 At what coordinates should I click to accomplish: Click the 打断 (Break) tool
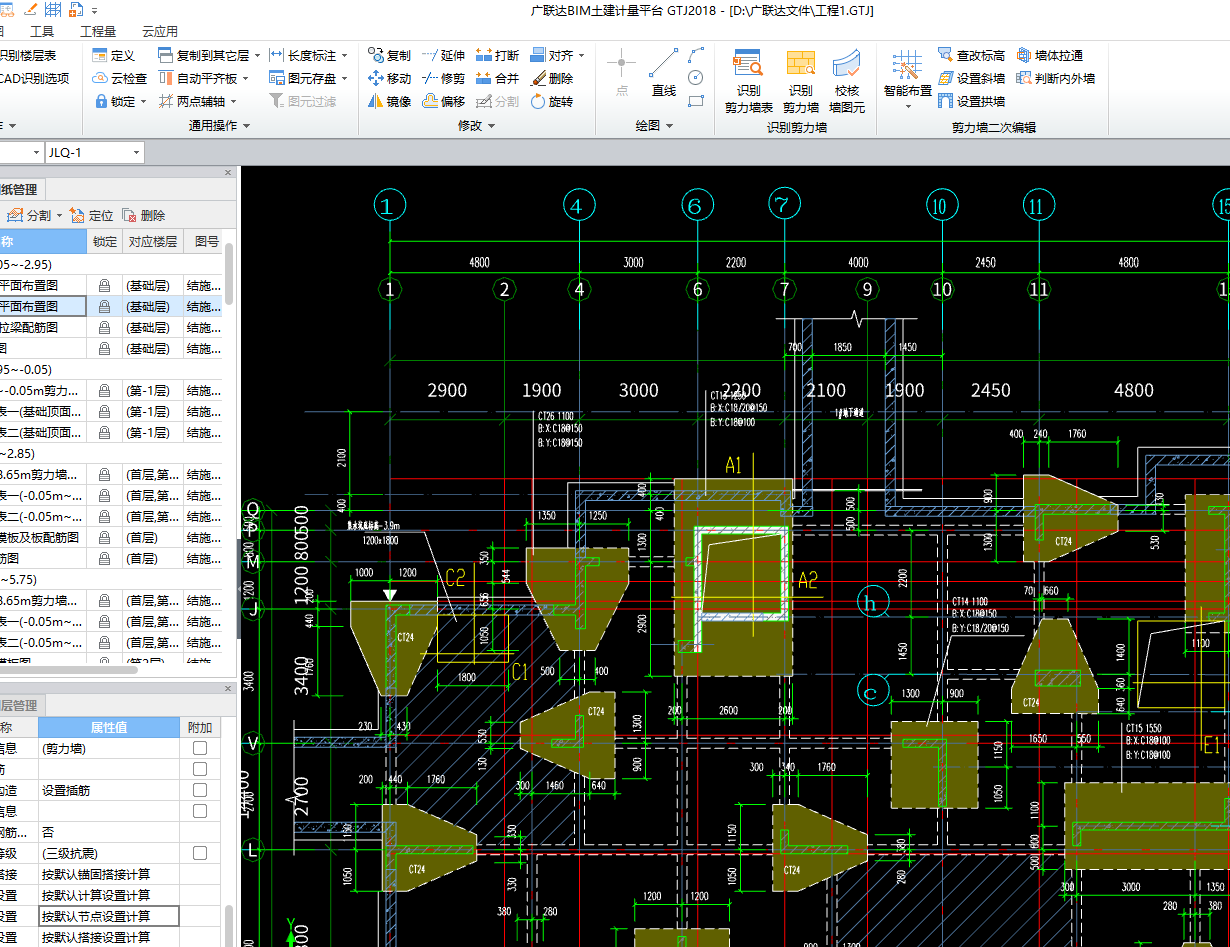click(497, 55)
